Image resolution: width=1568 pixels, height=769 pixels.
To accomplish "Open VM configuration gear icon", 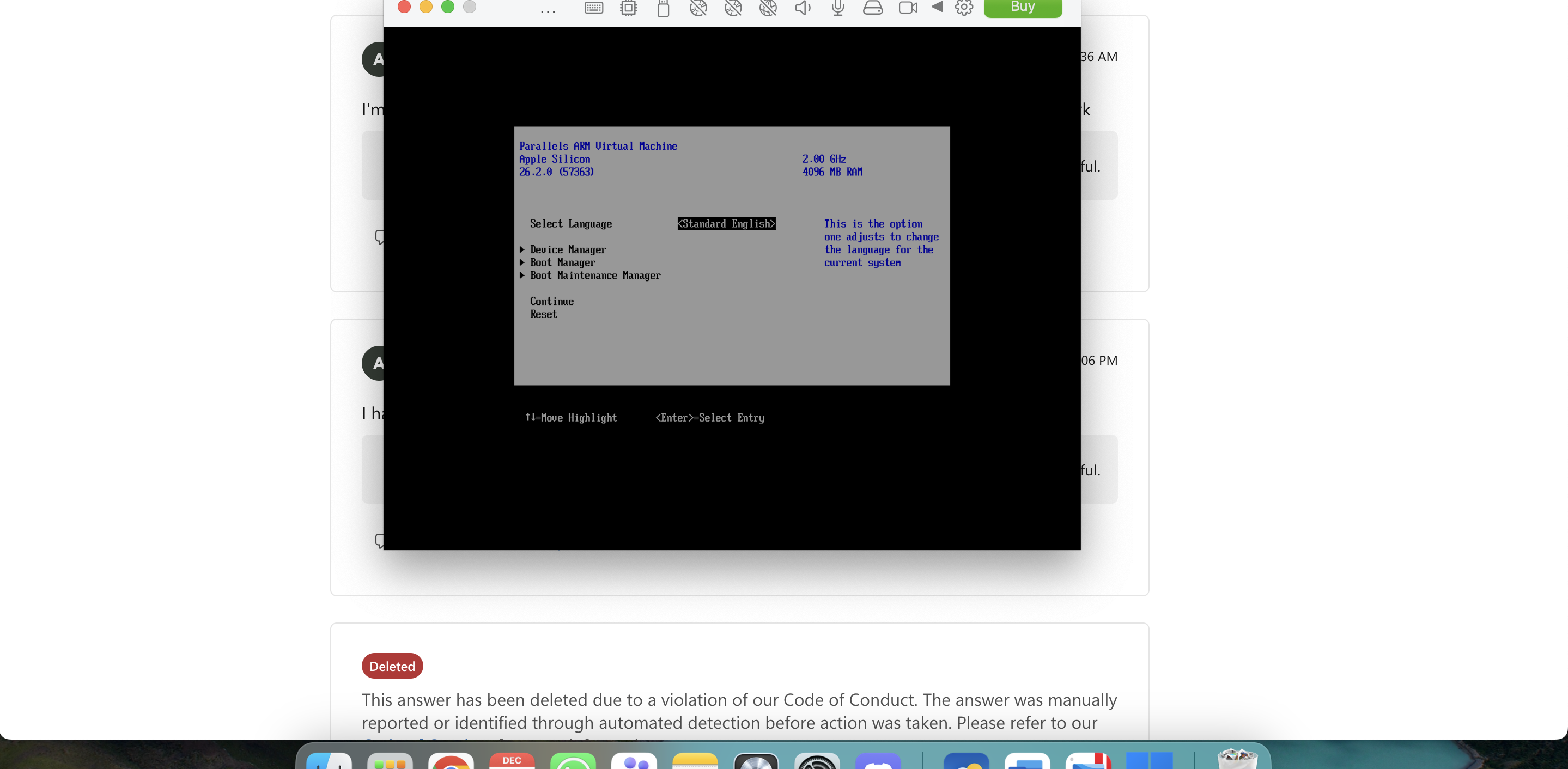I will point(964,7).
